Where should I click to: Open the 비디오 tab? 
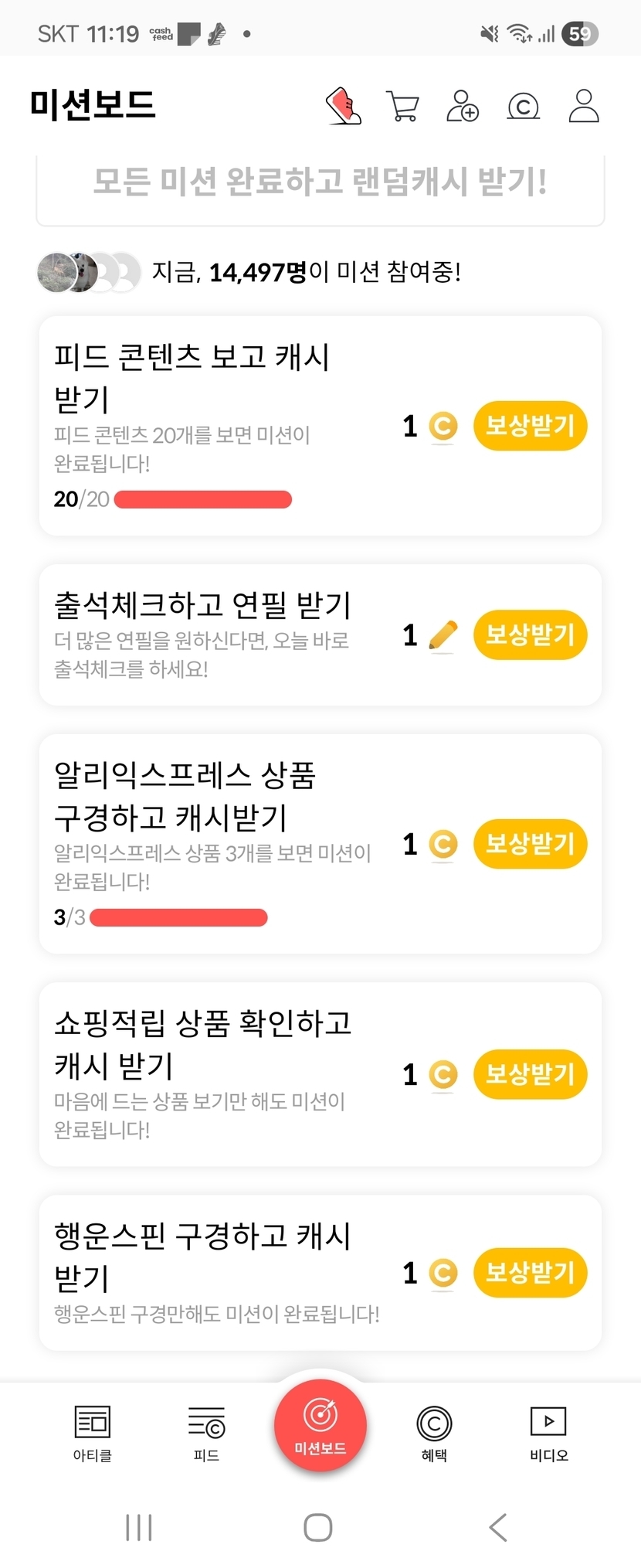pos(548,1434)
